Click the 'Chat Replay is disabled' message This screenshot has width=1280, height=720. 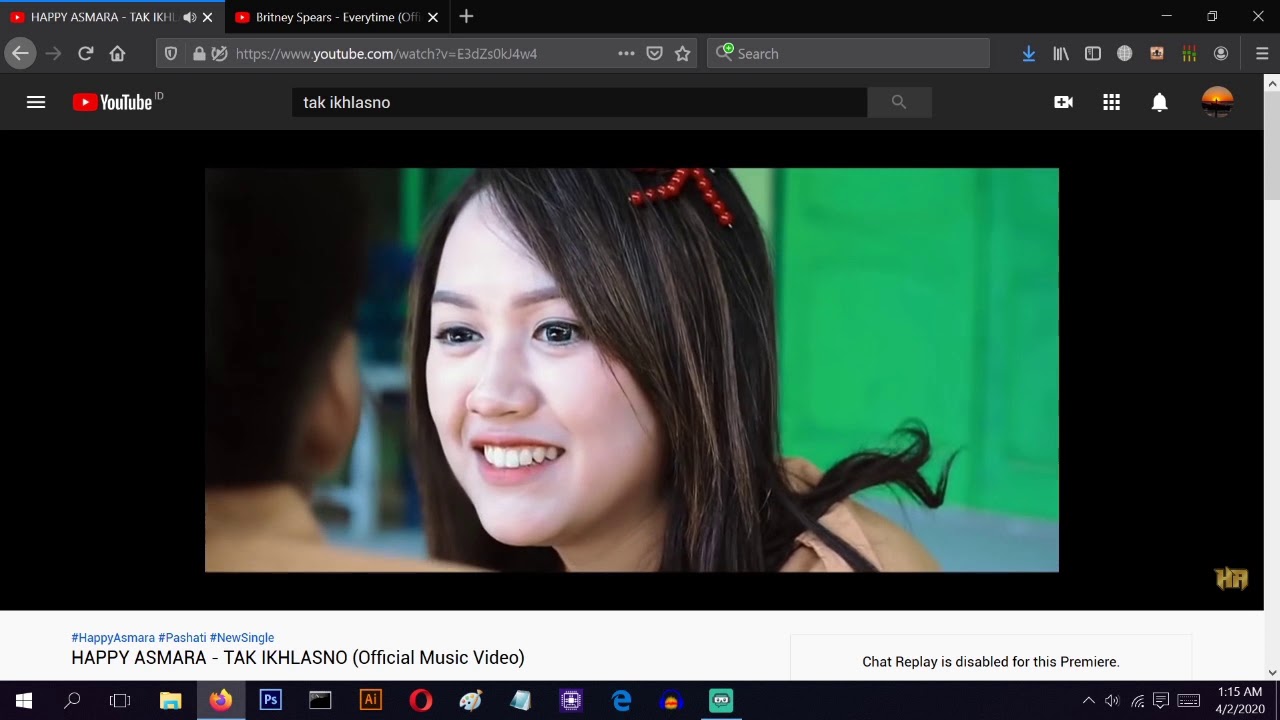tap(991, 662)
